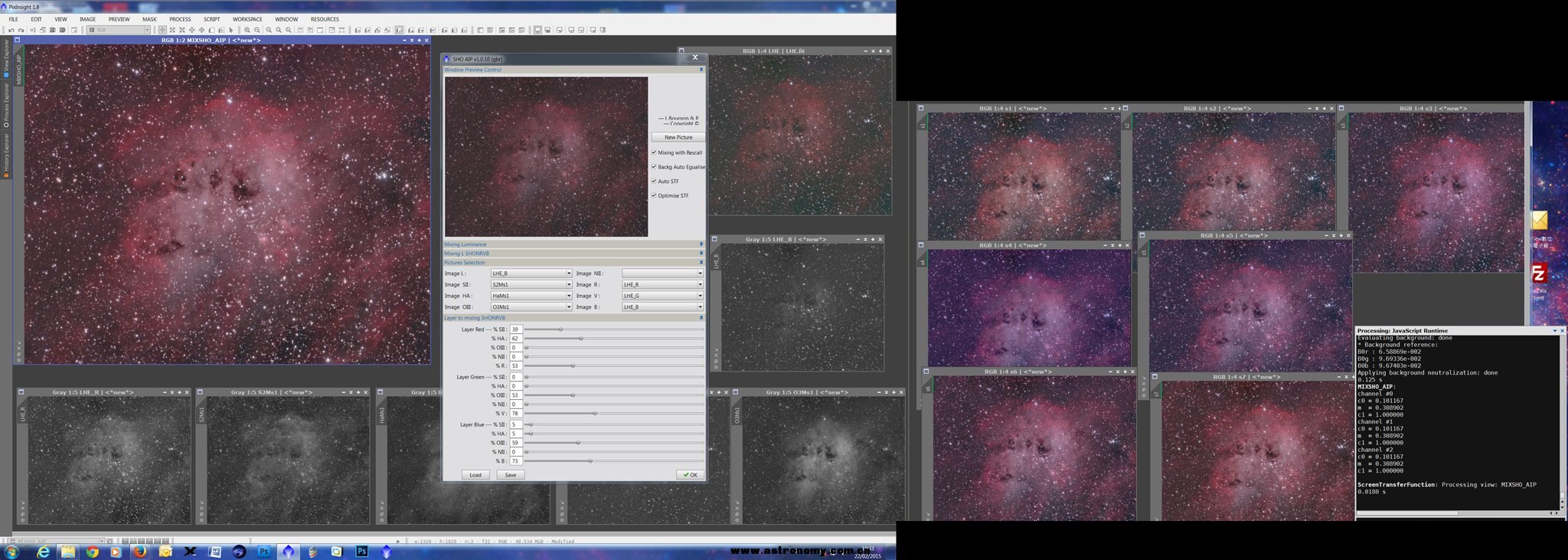Click the LHE_R window corner icon
This screenshot has height=560, width=1568.
point(21,392)
